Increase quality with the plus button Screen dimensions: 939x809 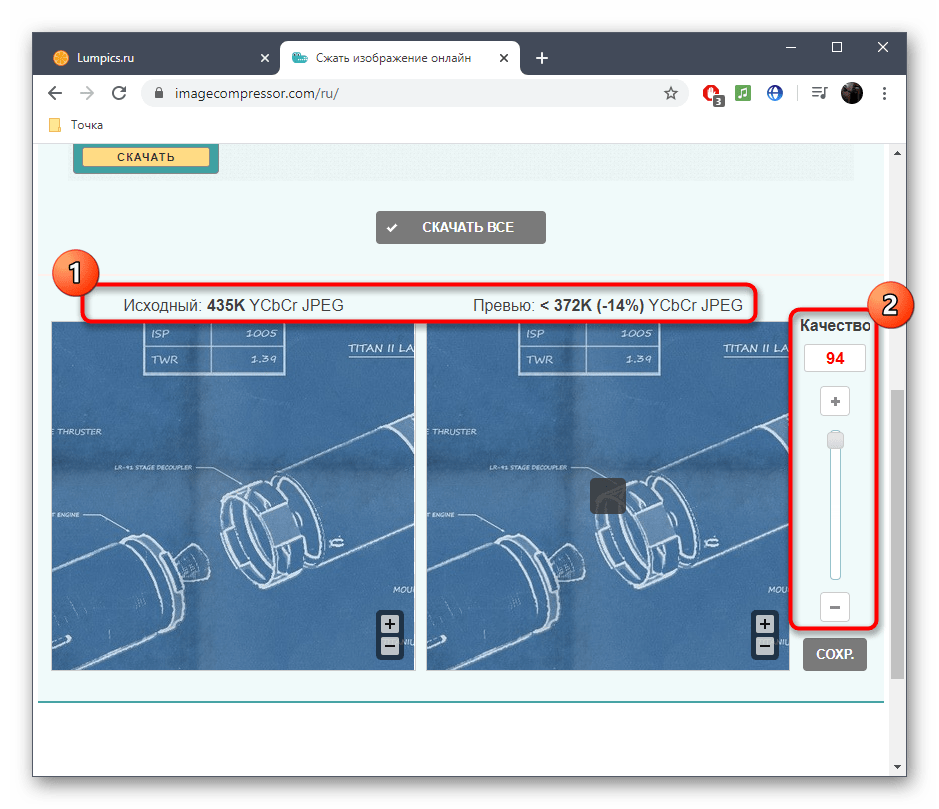[835, 401]
